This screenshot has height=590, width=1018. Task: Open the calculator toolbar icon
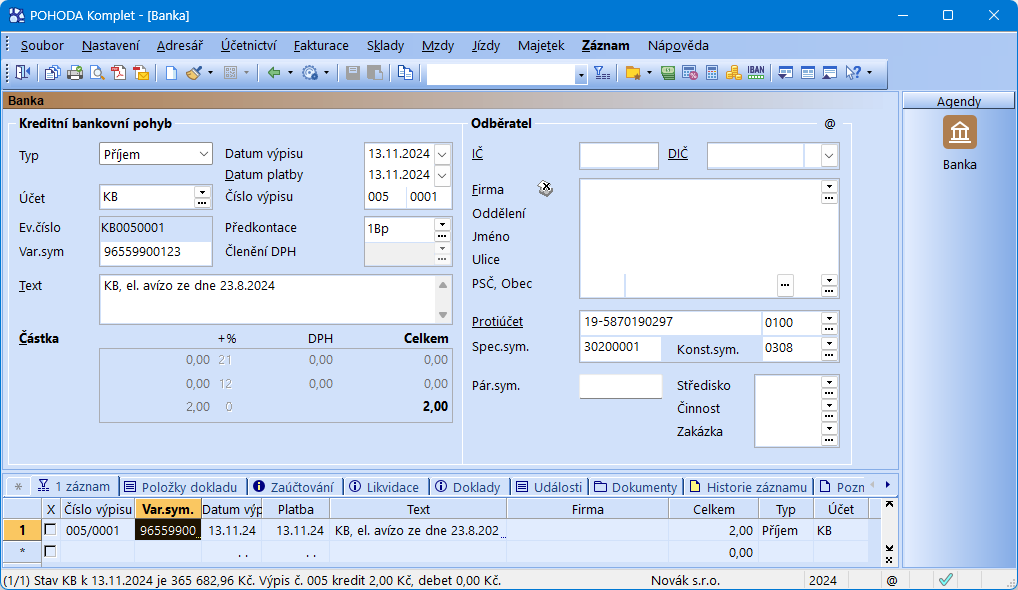click(712, 73)
